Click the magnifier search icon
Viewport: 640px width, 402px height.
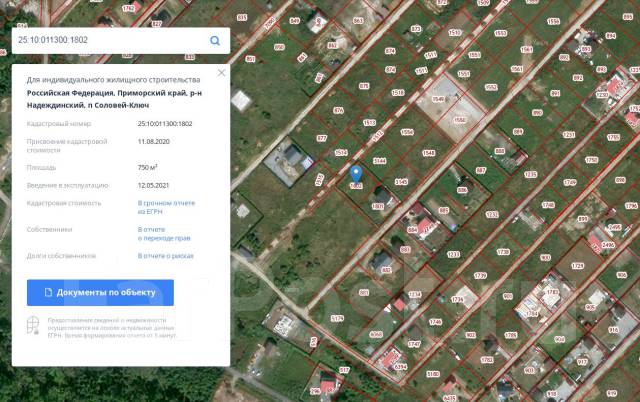[215, 40]
